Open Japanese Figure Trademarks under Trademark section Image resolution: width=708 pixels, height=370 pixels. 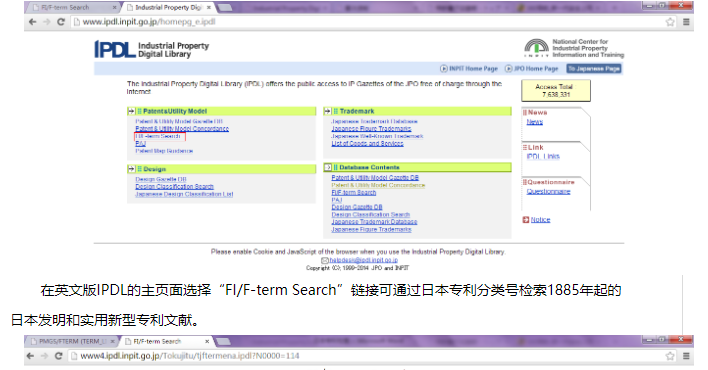[x=371, y=129]
